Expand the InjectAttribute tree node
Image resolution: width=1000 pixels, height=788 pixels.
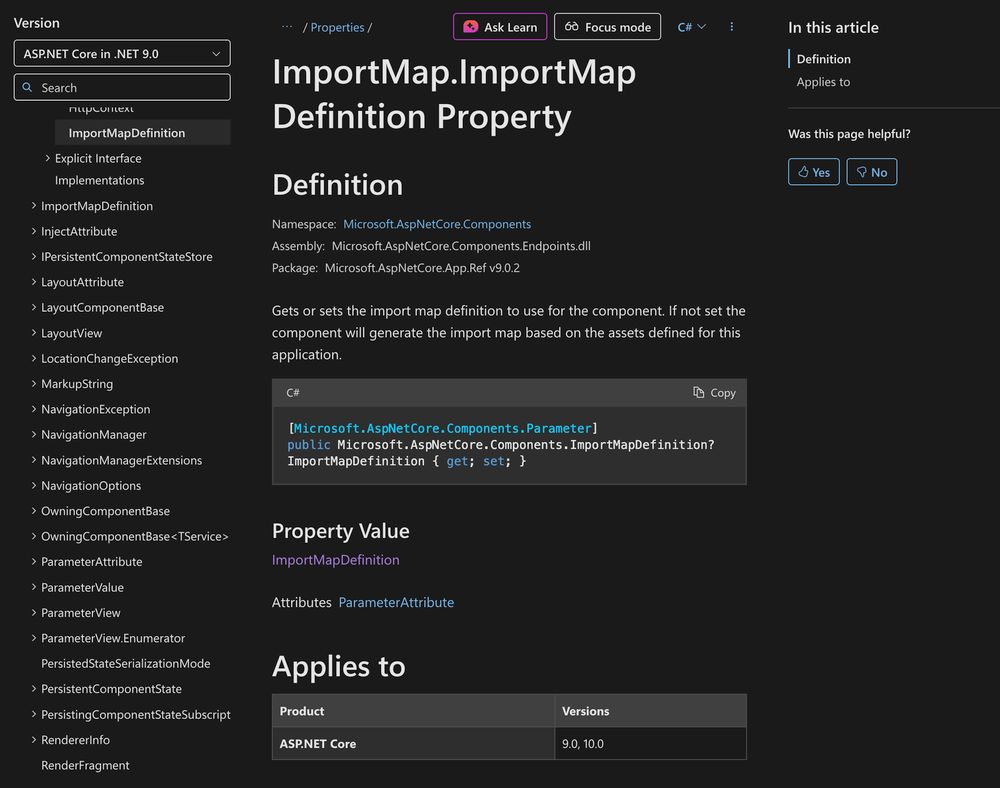(x=34, y=231)
